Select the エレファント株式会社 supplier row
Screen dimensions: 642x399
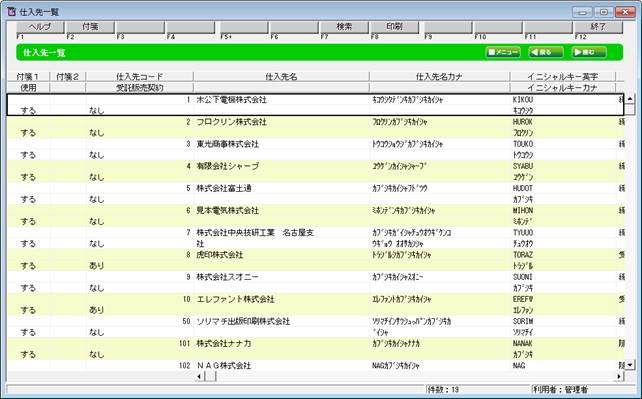[x=316, y=304]
